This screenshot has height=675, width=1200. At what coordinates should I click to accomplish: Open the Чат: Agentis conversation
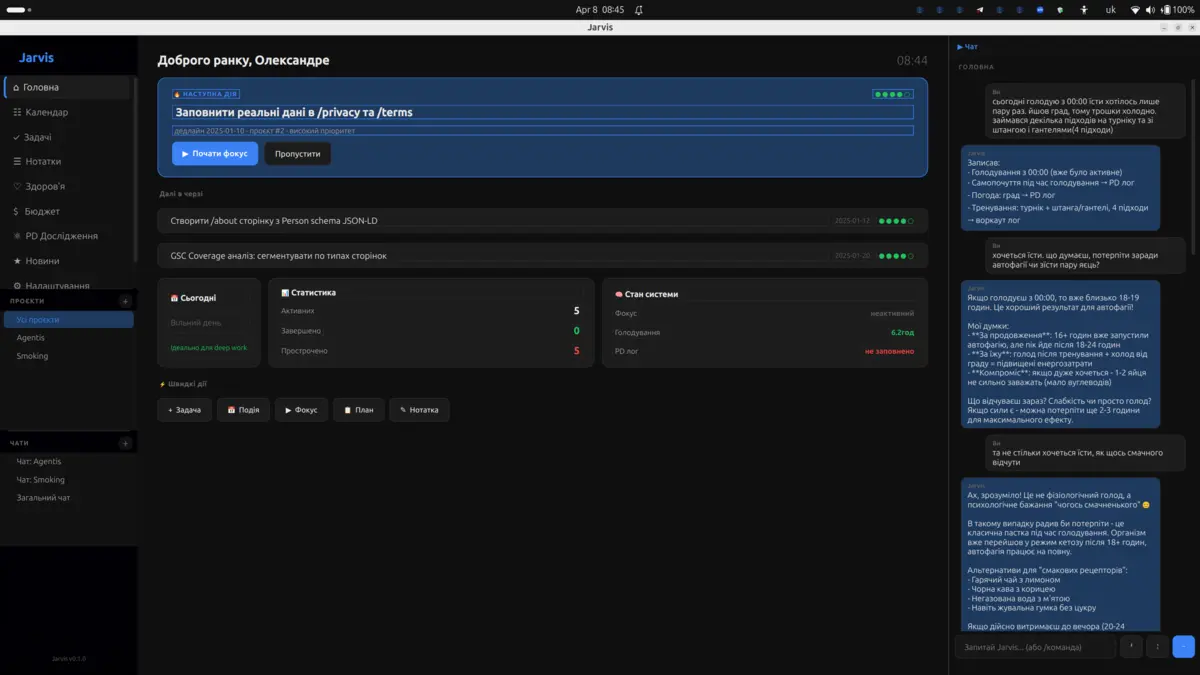coord(39,462)
